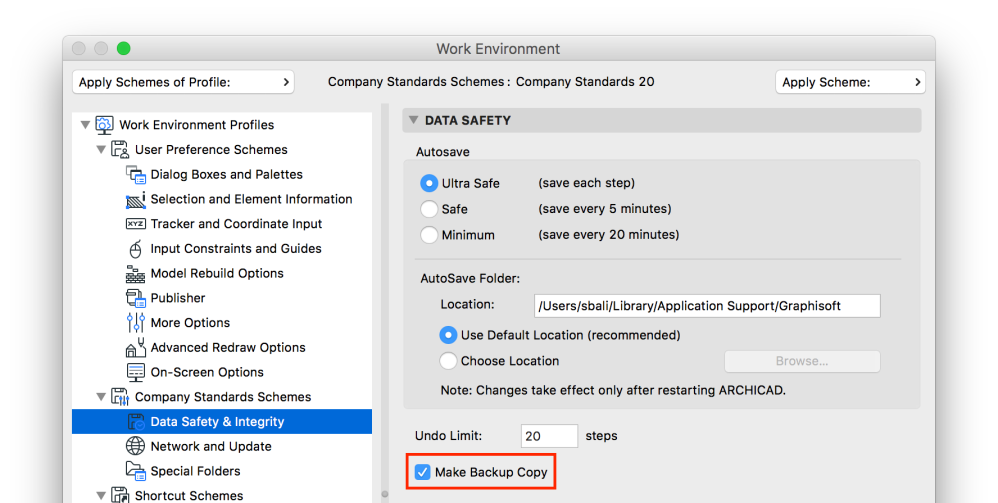Choose the Minimum autosave radio button
This screenshot has height=503, width=998.
[429, 235]
